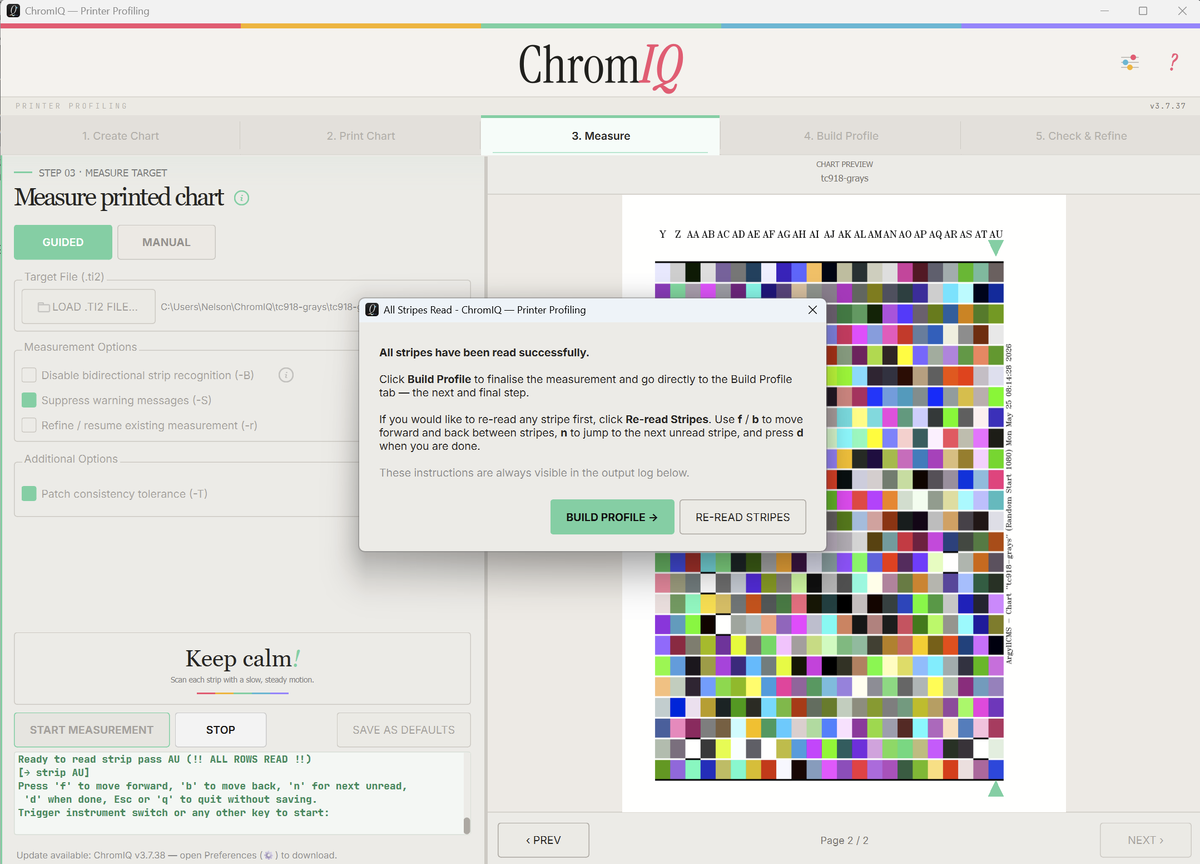1200x864 pixels.
Task: Click Load .TI2 File button
Action: click(88, 307)
